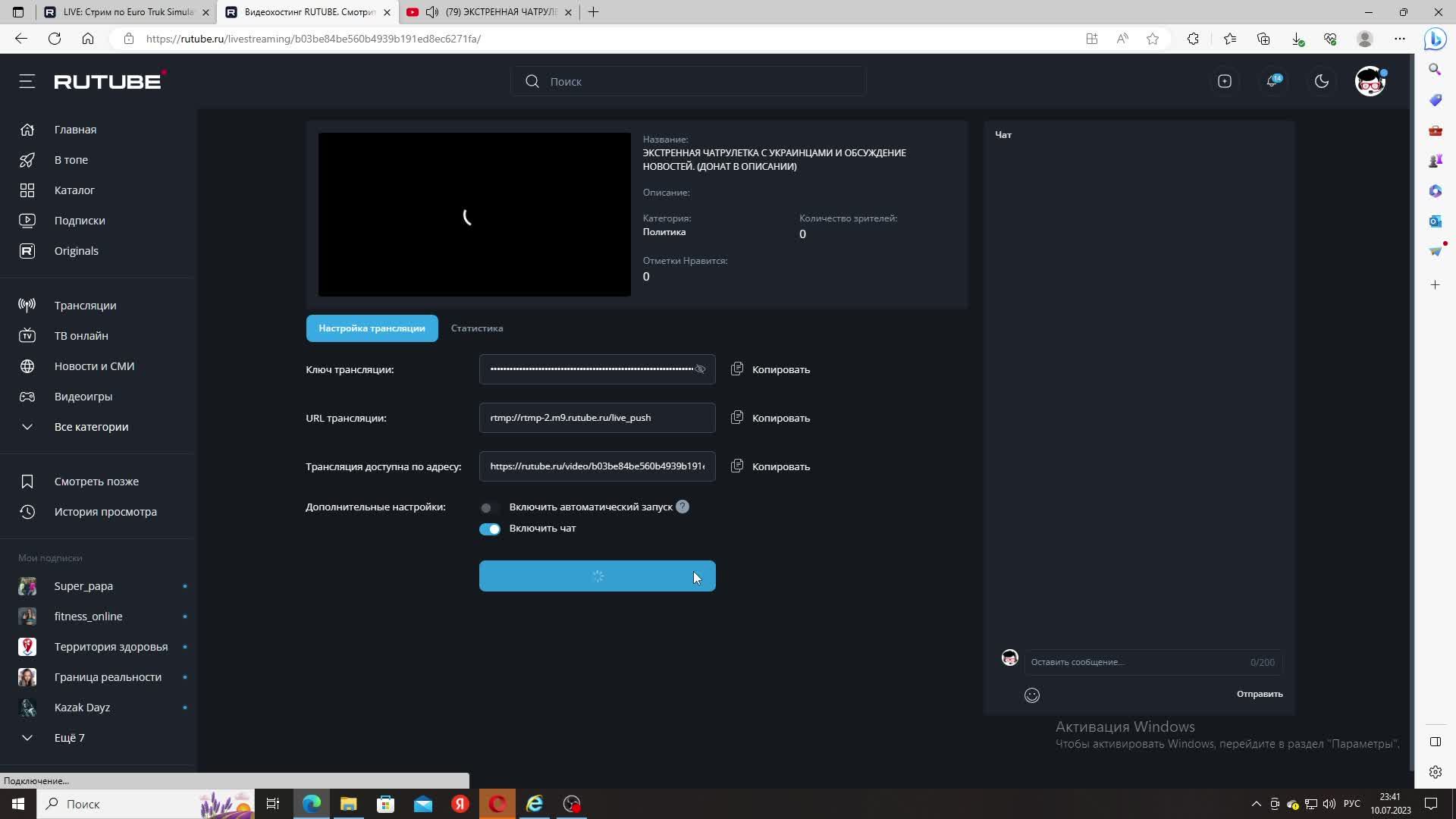Viewport: 1456px width, 819px height.
Task: Select the Настройка трансляции tab
Action: tap(372, 328)
